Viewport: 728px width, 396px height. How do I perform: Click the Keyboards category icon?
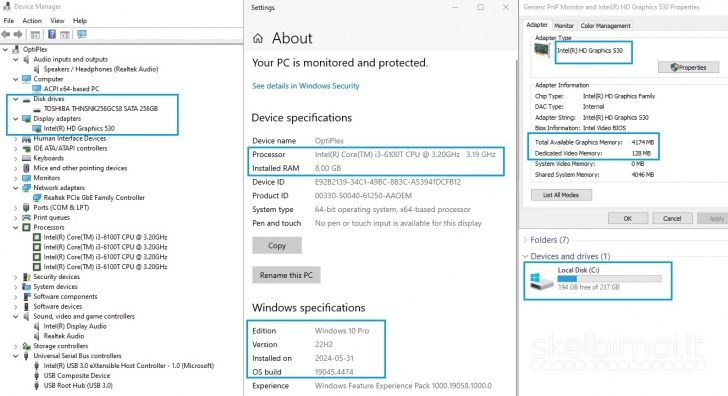(26, 158)
